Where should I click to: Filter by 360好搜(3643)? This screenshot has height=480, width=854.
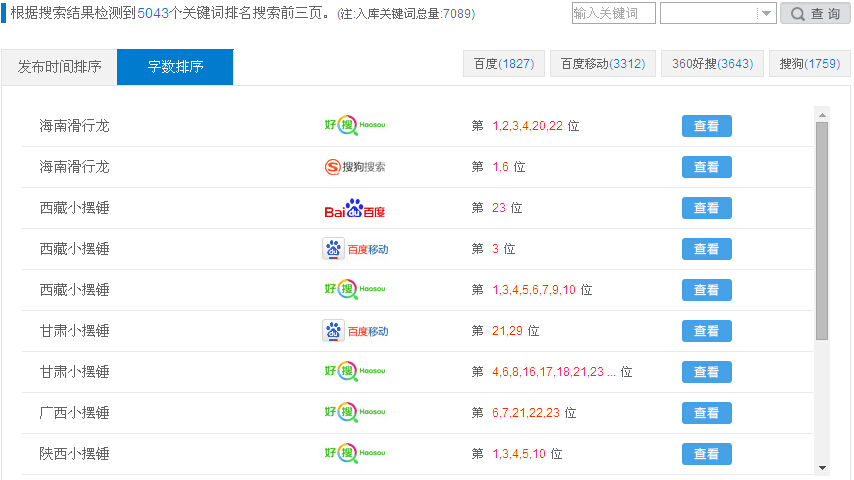click(x=712, y=64)
